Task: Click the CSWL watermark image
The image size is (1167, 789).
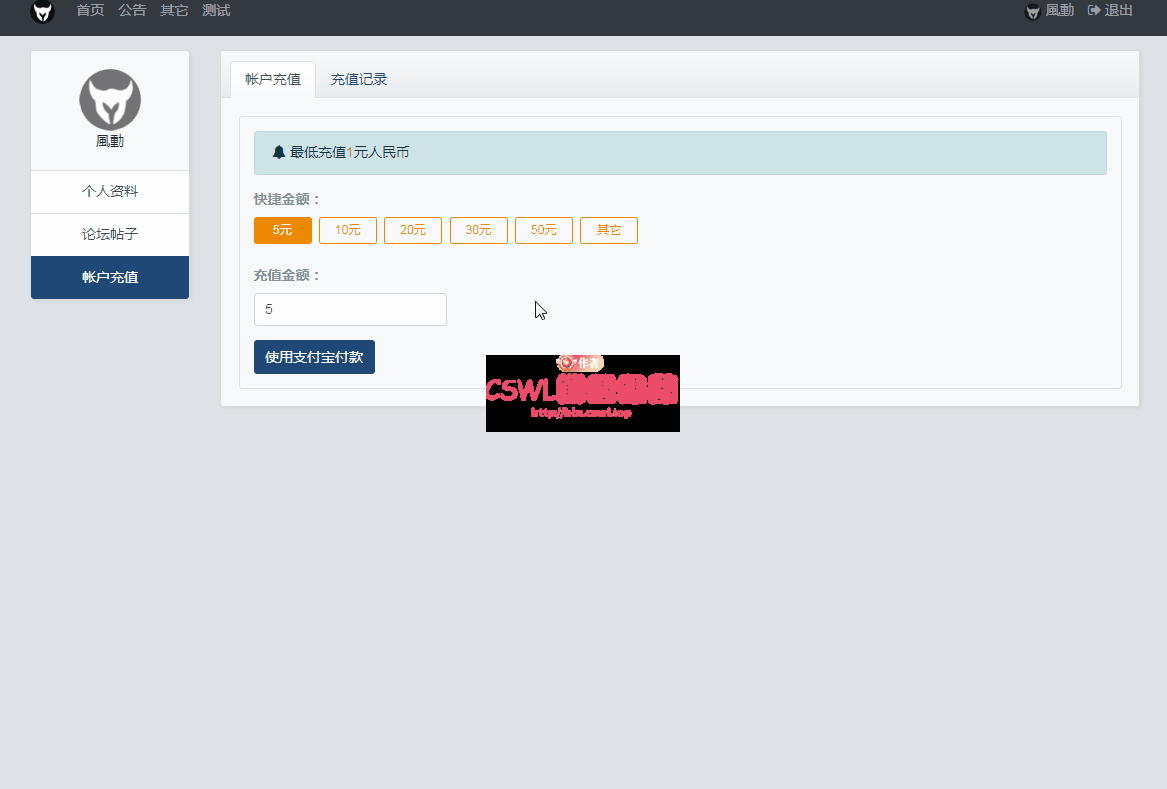Action: [582, 393]
